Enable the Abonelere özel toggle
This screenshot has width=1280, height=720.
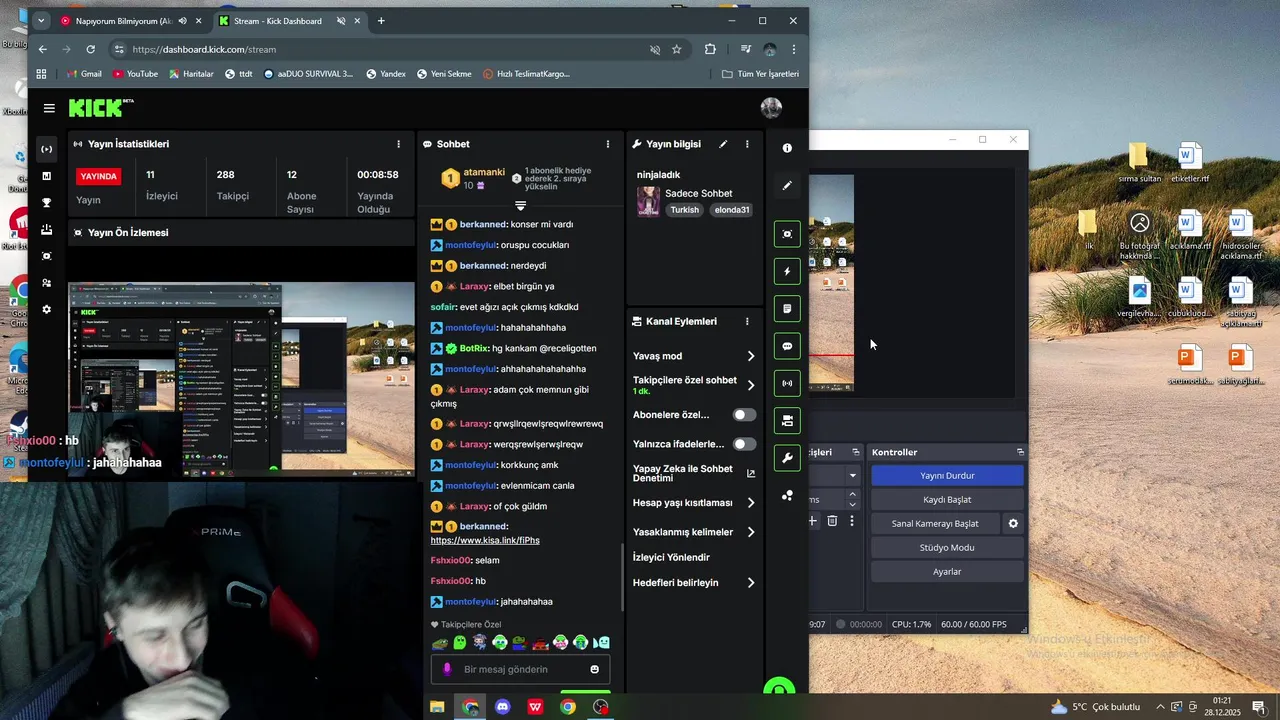744,415
